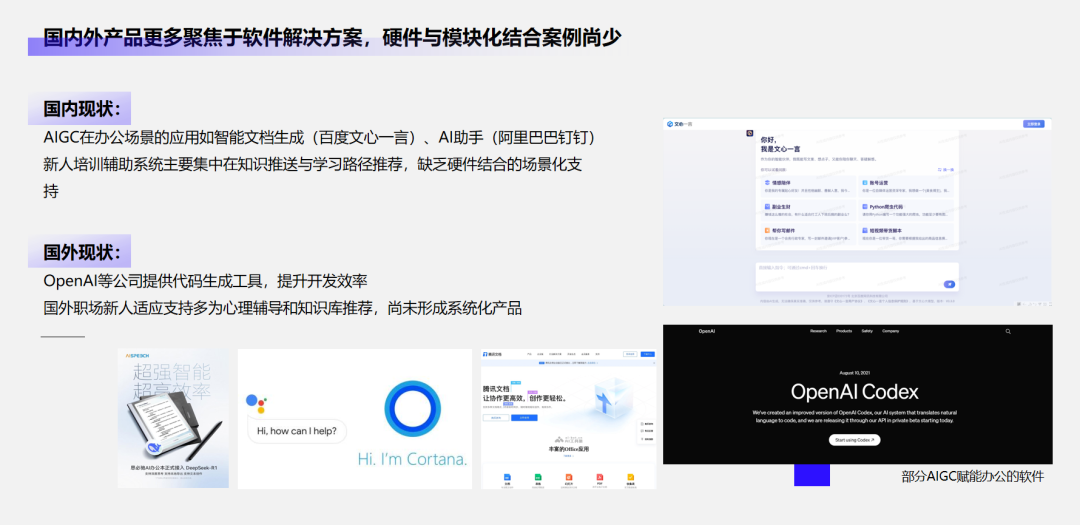Click the 腾讯文档 logo icon
Screen dimensions: 1080x525
485,354
